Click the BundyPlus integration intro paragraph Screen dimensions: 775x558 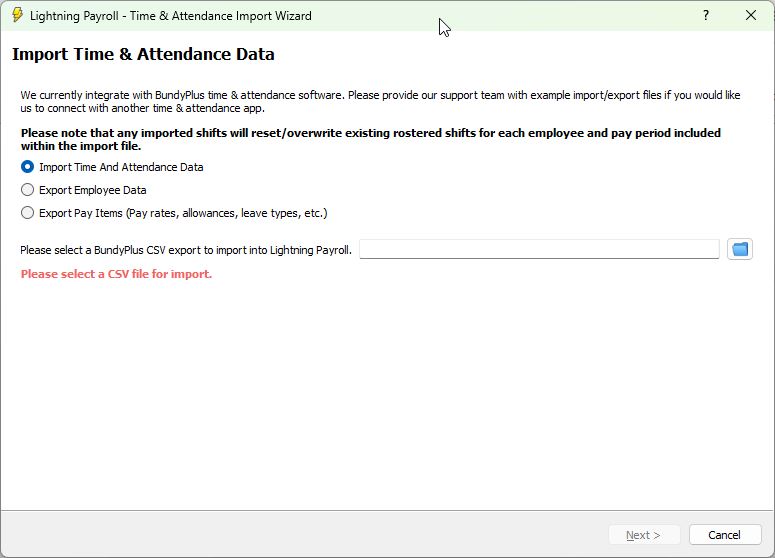point(380,101)
